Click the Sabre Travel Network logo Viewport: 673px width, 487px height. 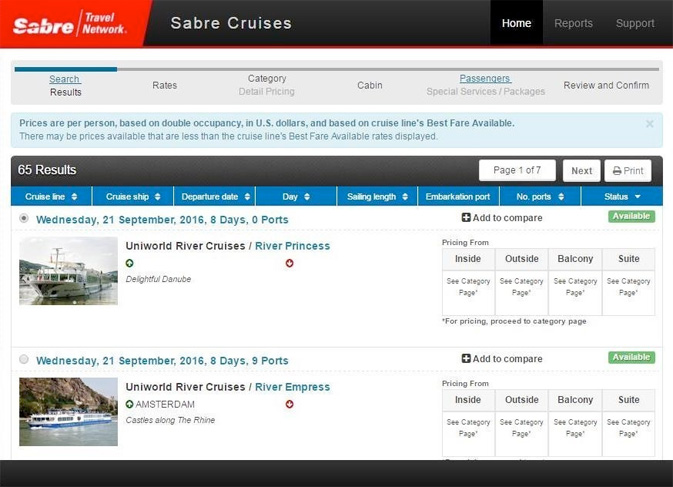(70, 24)
